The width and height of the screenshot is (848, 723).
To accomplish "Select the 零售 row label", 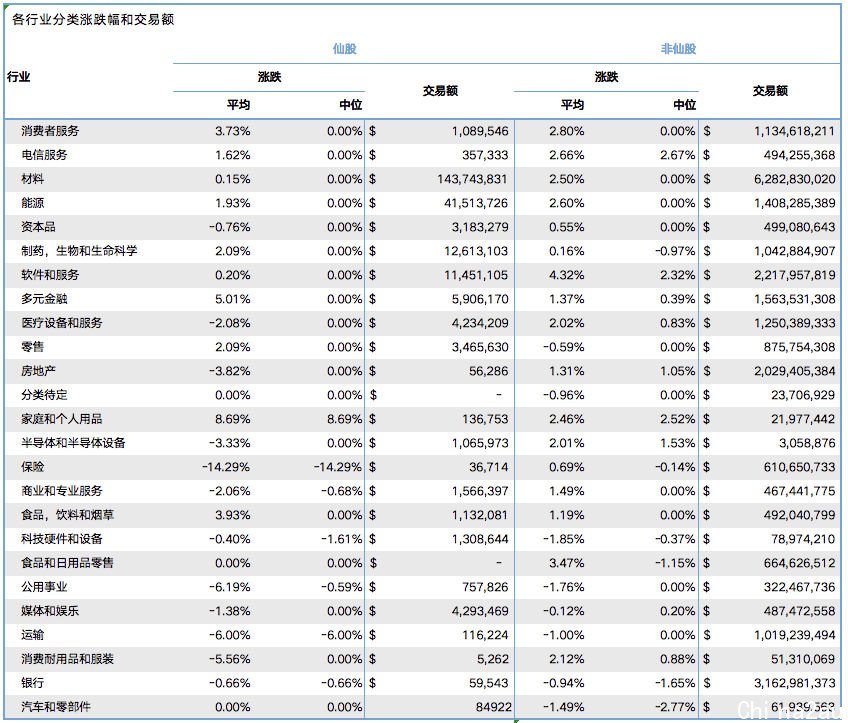I will (32, 347).
